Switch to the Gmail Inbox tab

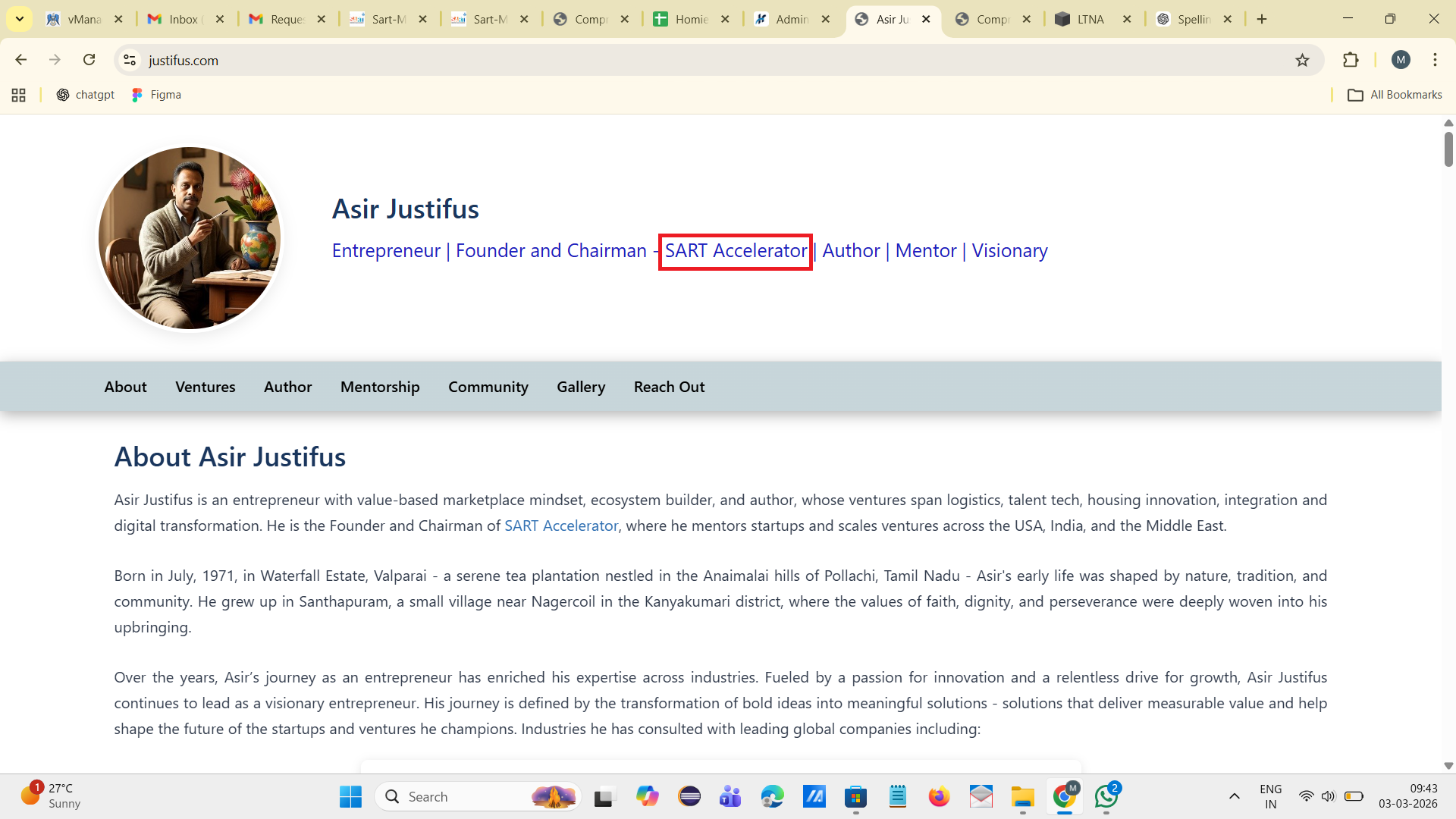tap(184, 20)
